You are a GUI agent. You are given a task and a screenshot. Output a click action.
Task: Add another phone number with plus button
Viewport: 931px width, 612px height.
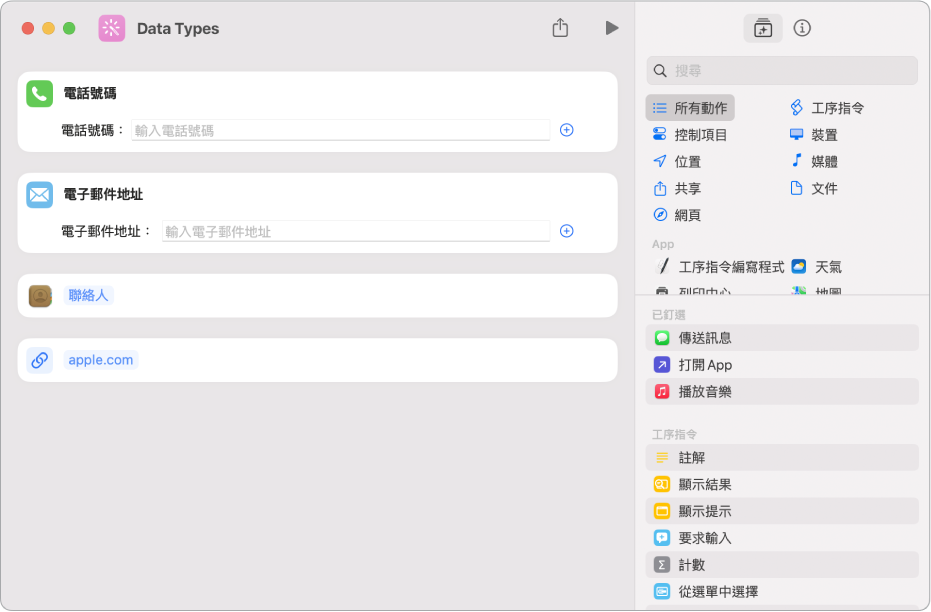566,130
